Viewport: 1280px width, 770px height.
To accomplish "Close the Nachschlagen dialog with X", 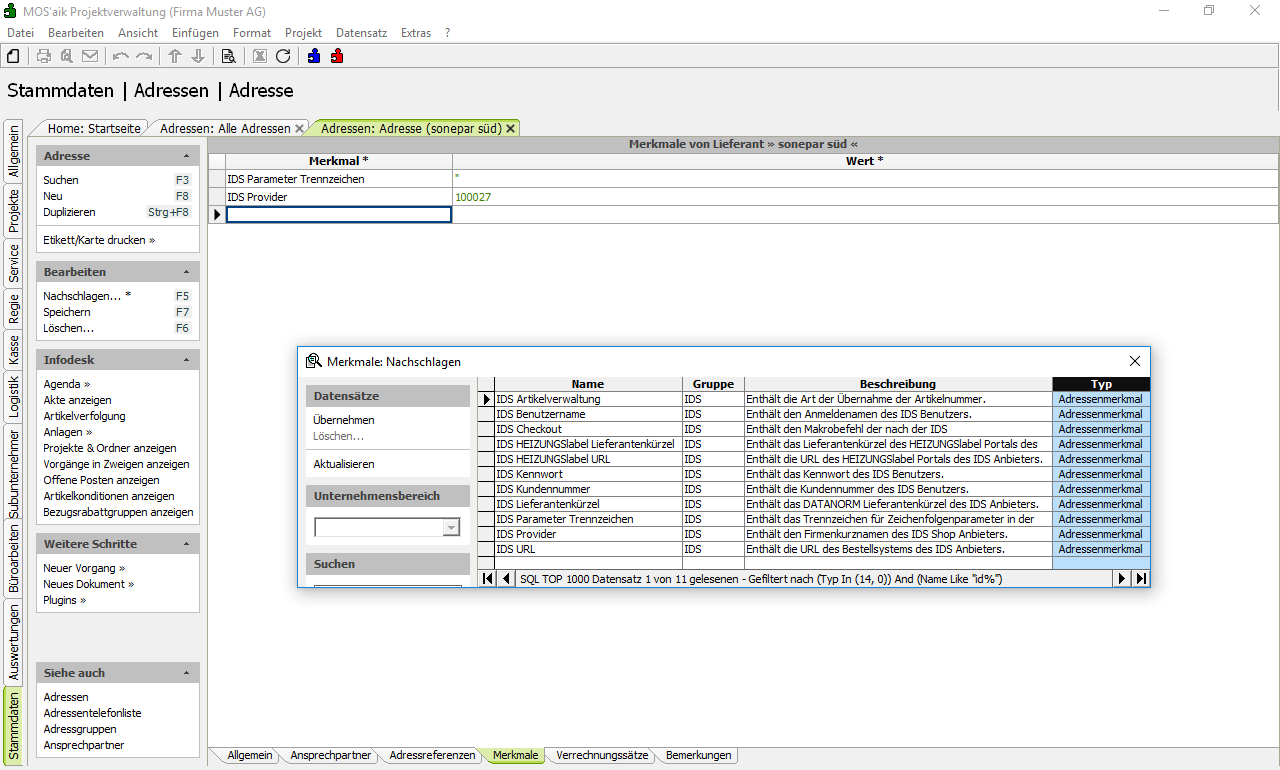I will coord(1134,361).
